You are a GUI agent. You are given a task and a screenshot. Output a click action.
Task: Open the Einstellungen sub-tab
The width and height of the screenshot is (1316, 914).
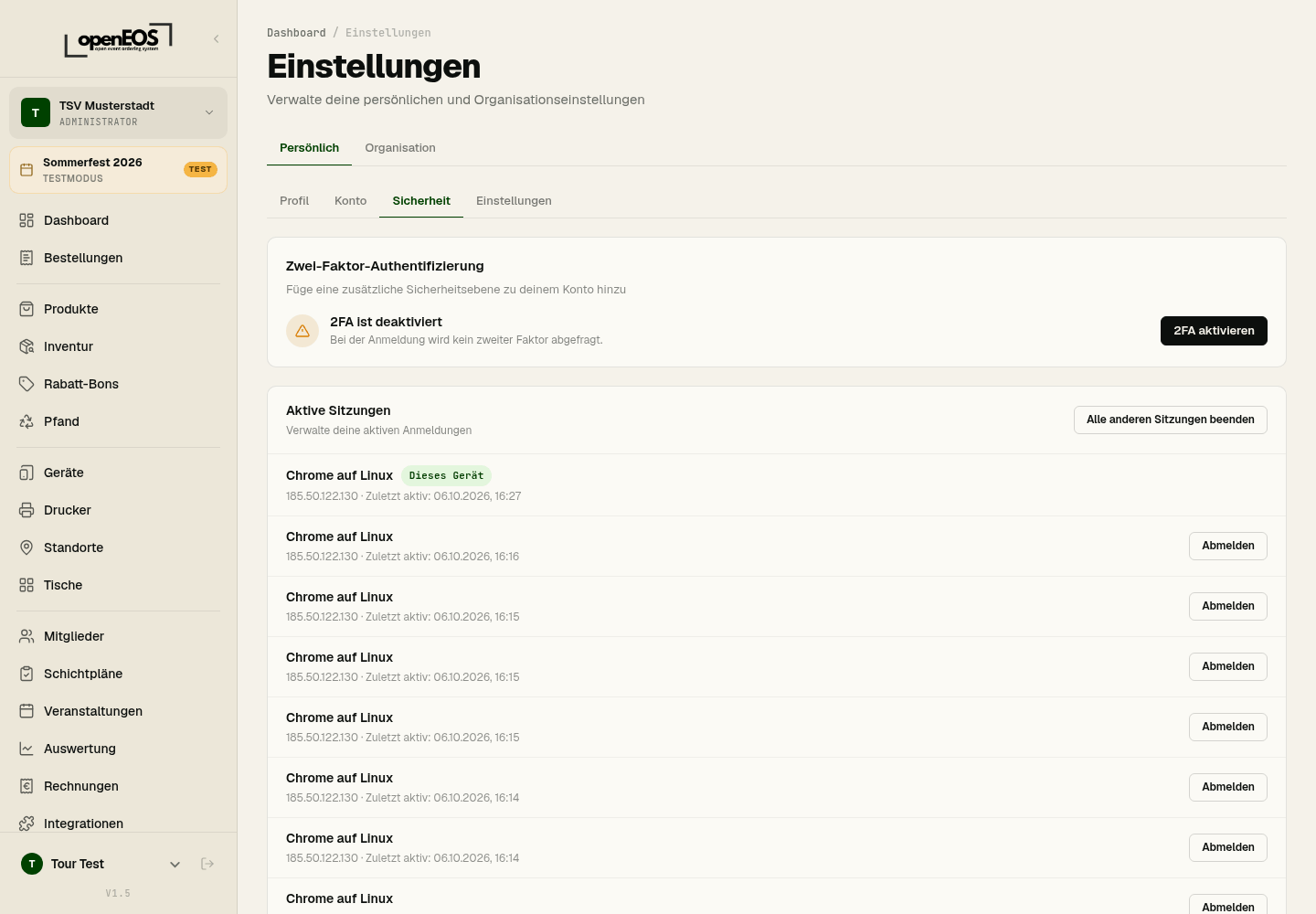point(514,200)
